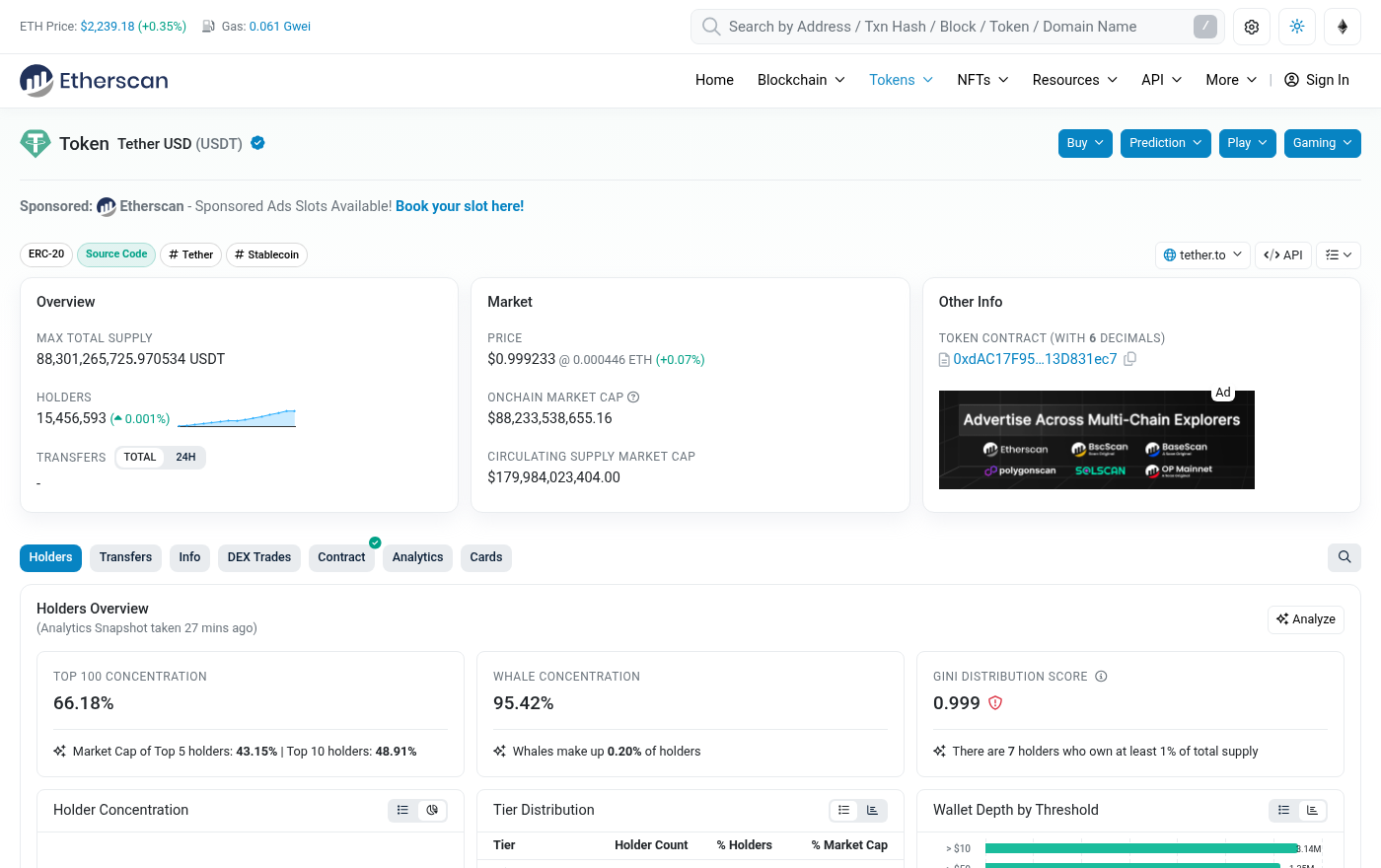Copy token contract address icon
The image size is (1381, 868).
(x=1130, y=359)
